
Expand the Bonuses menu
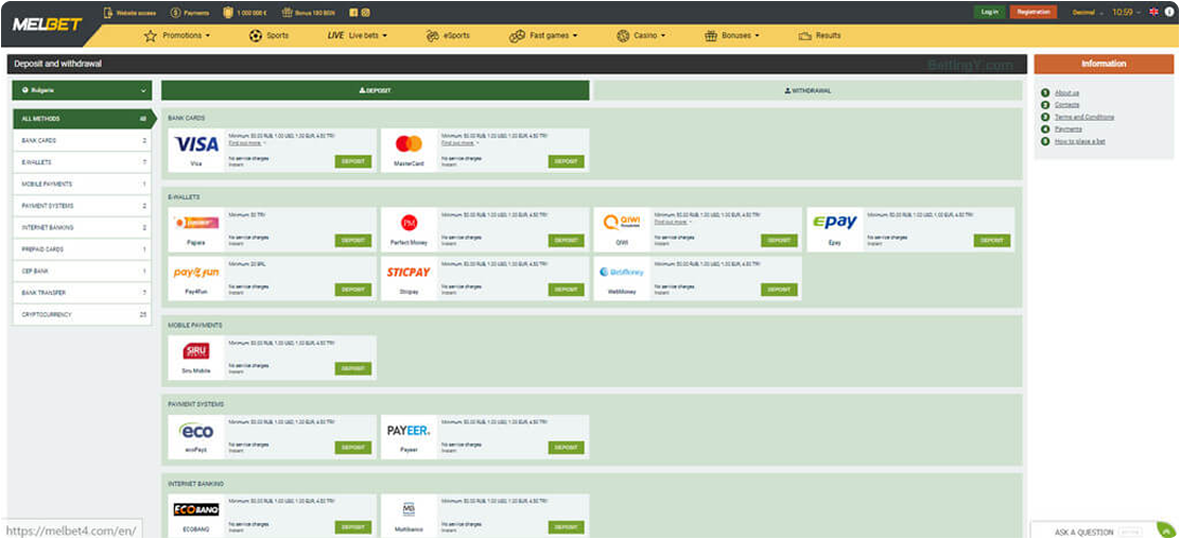(x=756, y=35)
